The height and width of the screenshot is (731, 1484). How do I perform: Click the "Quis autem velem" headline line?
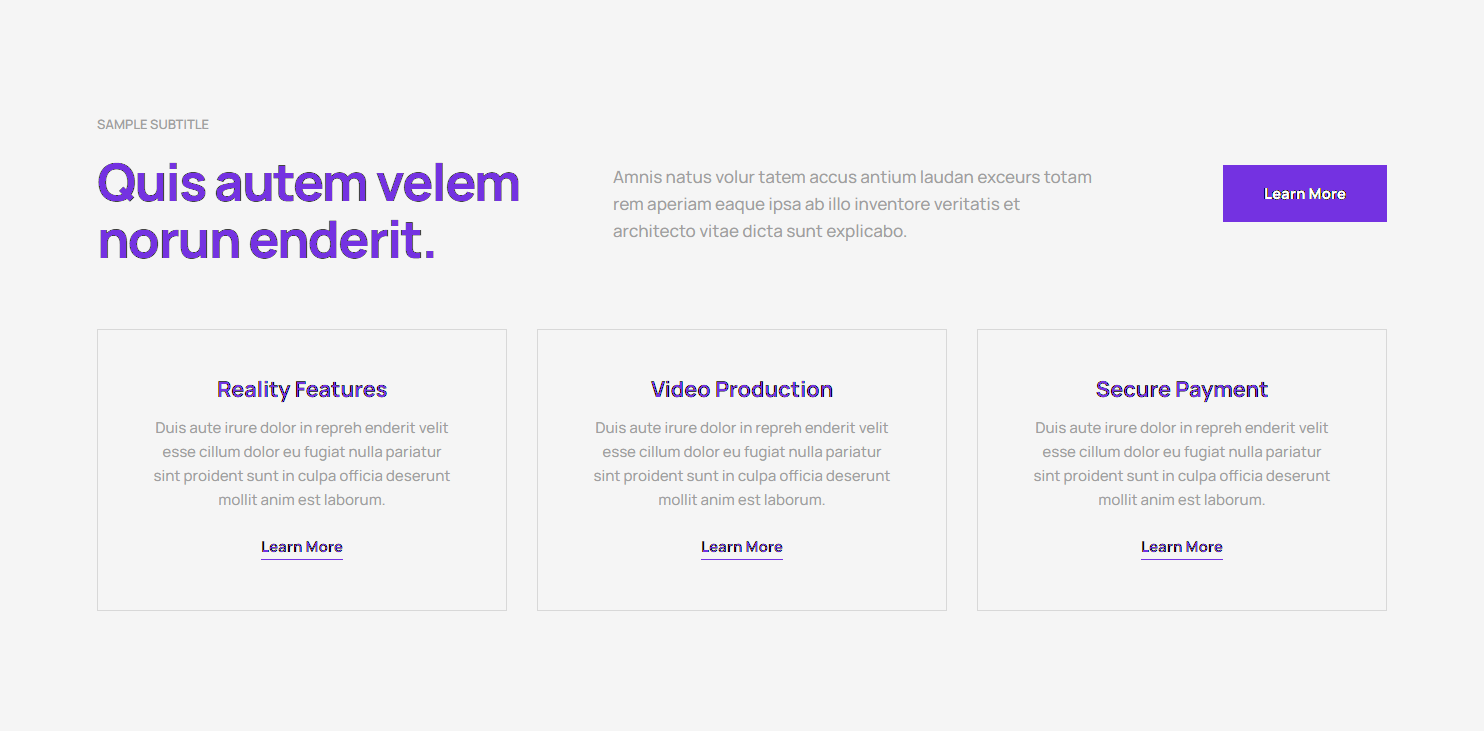pyautogui.click(x=308, y=183)
